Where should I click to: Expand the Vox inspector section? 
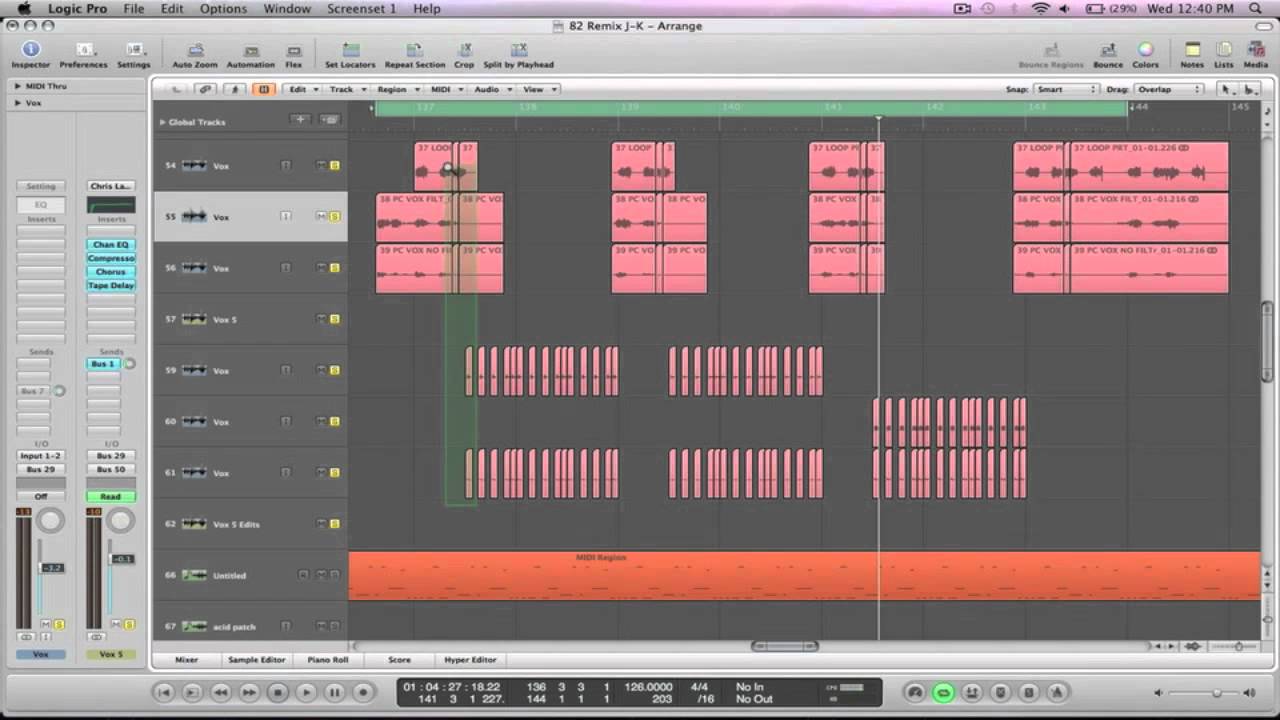(17, 103)
